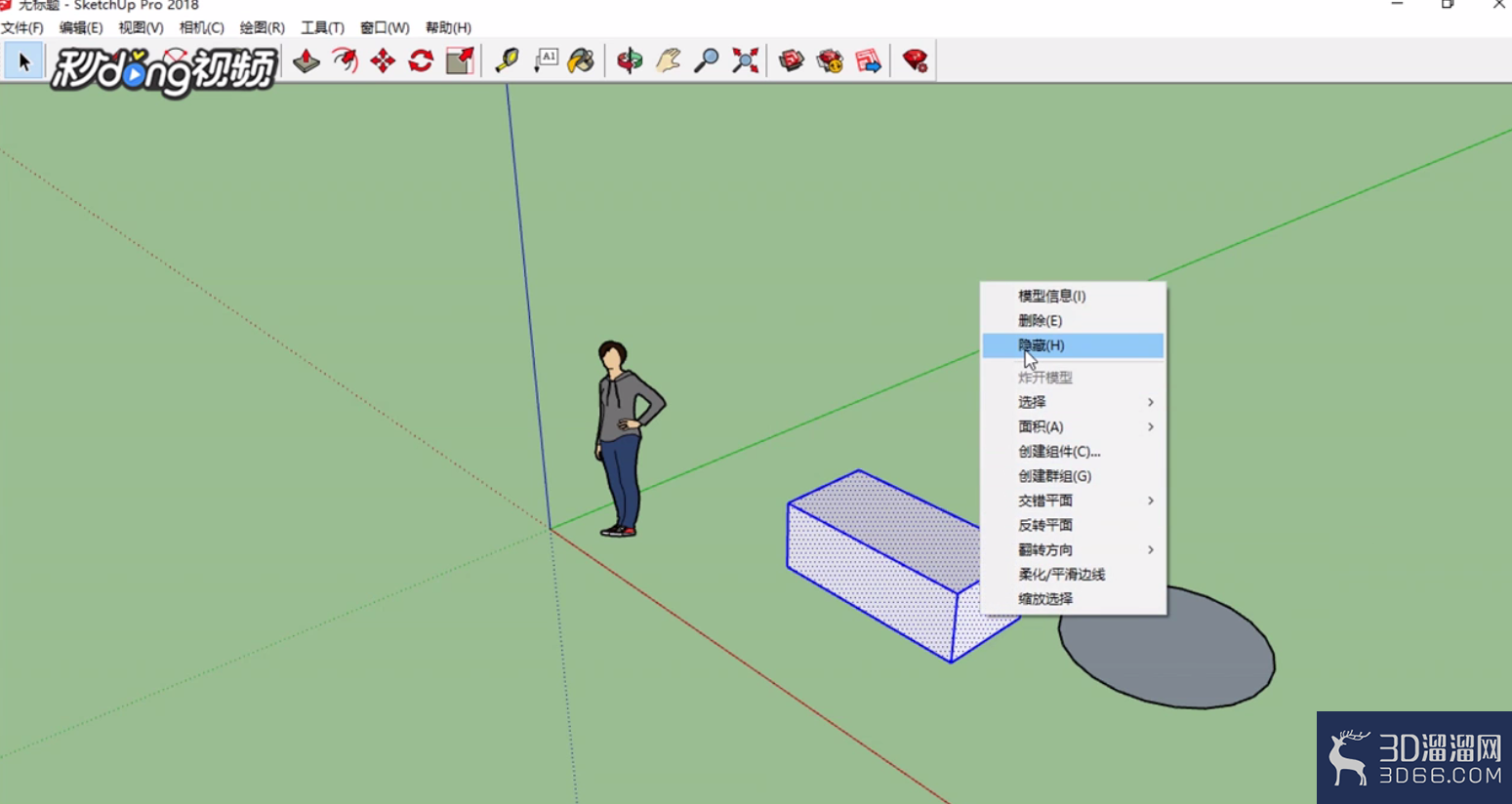The height and width of the screenshot is (804, 1512).
Task: Choose 模型信息(I) in context menu
Action: pyautogui.click(x=1073, y=296)
